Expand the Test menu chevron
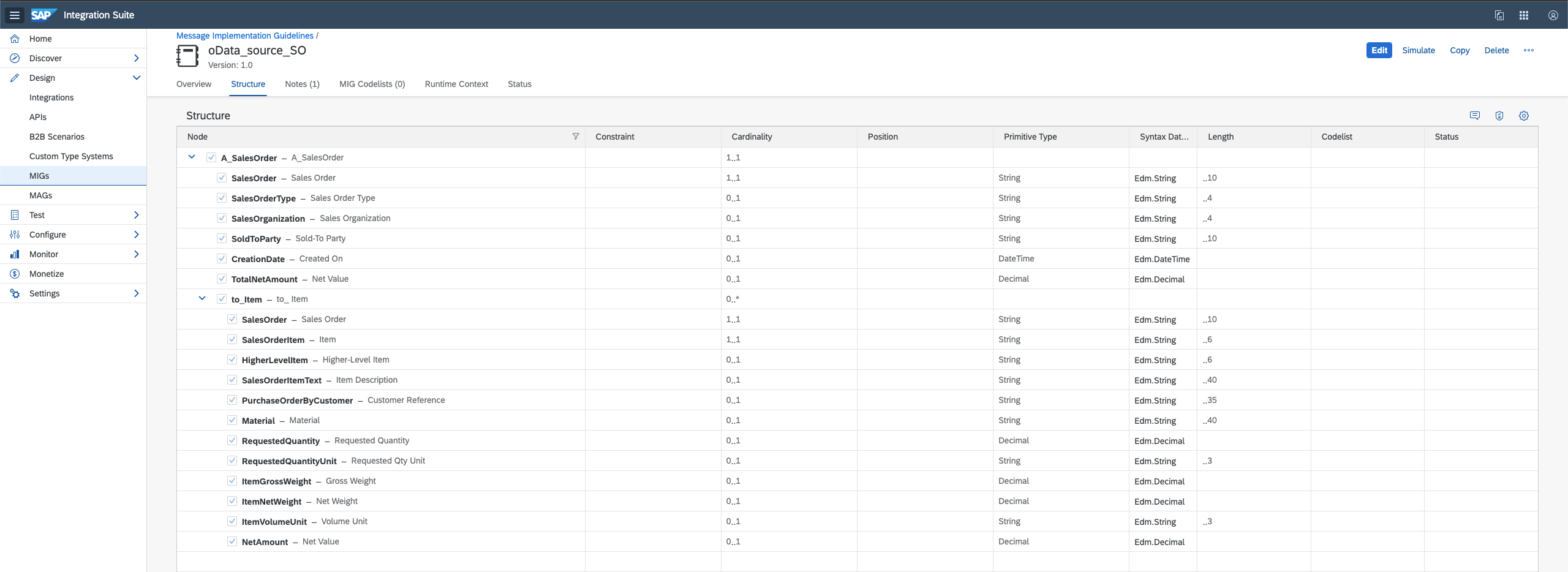The height and width of the screenshot is (572, 1568). (x=136, y=215)
